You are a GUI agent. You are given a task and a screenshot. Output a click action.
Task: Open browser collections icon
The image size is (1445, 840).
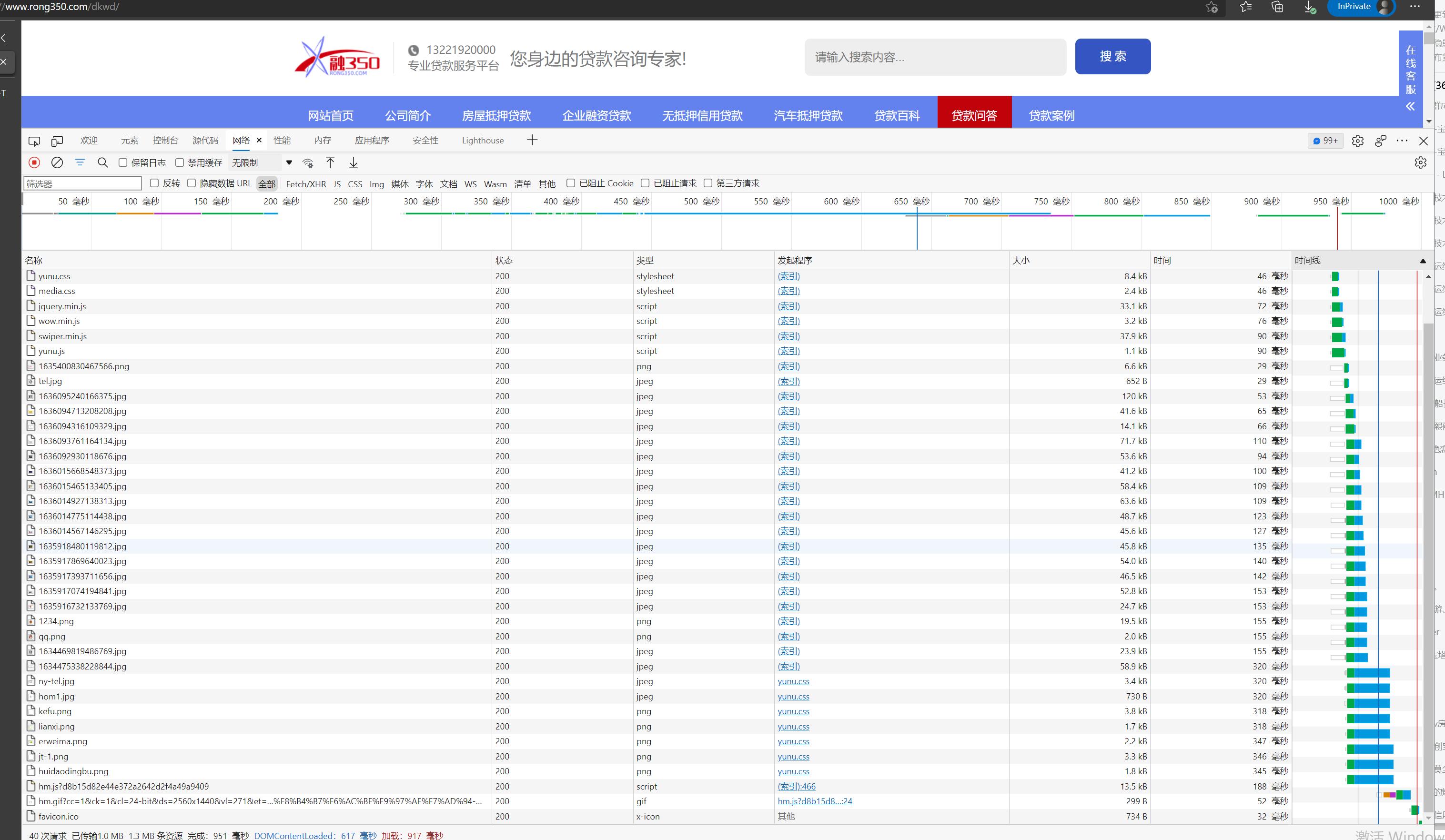(1278, 7)
